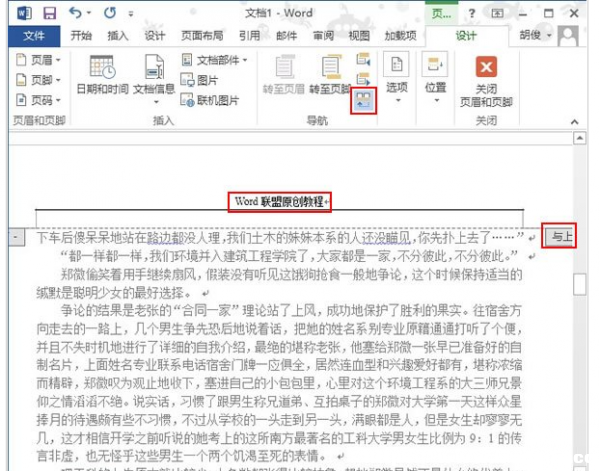600x471 pixels.
Task: Click the Word application icon in title bar
Action: pyautogui.click(x=24, y=14)
